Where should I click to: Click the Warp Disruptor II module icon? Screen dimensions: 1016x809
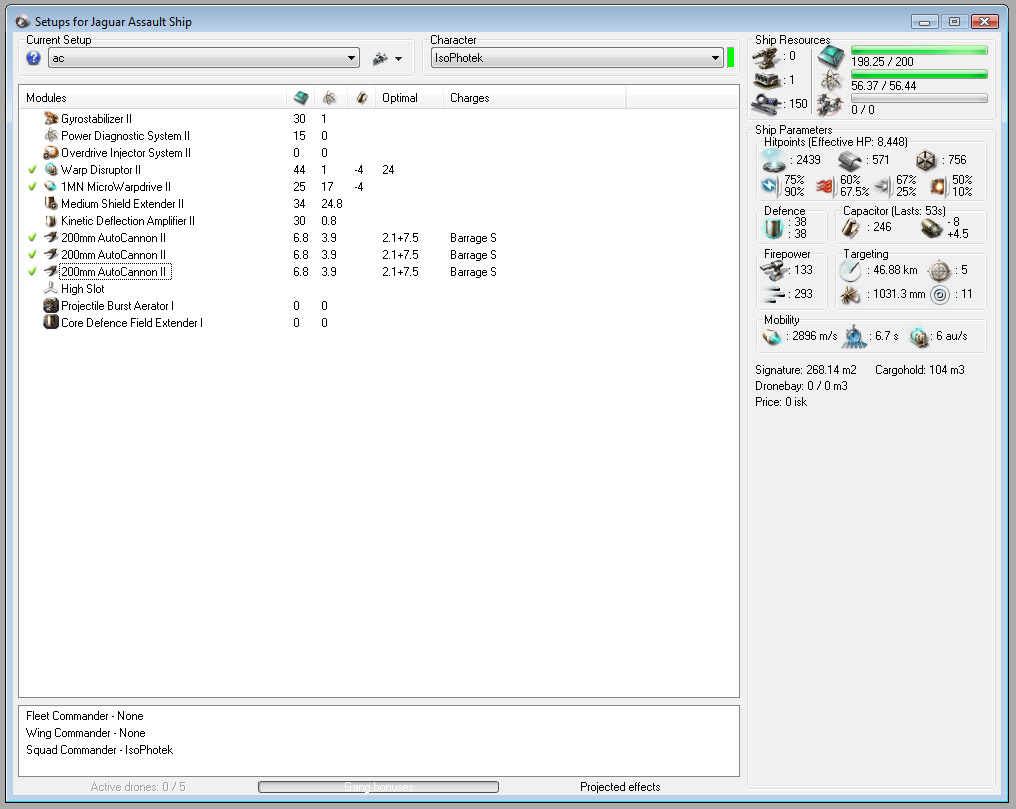pyautogui.click(x=51, y=170)
